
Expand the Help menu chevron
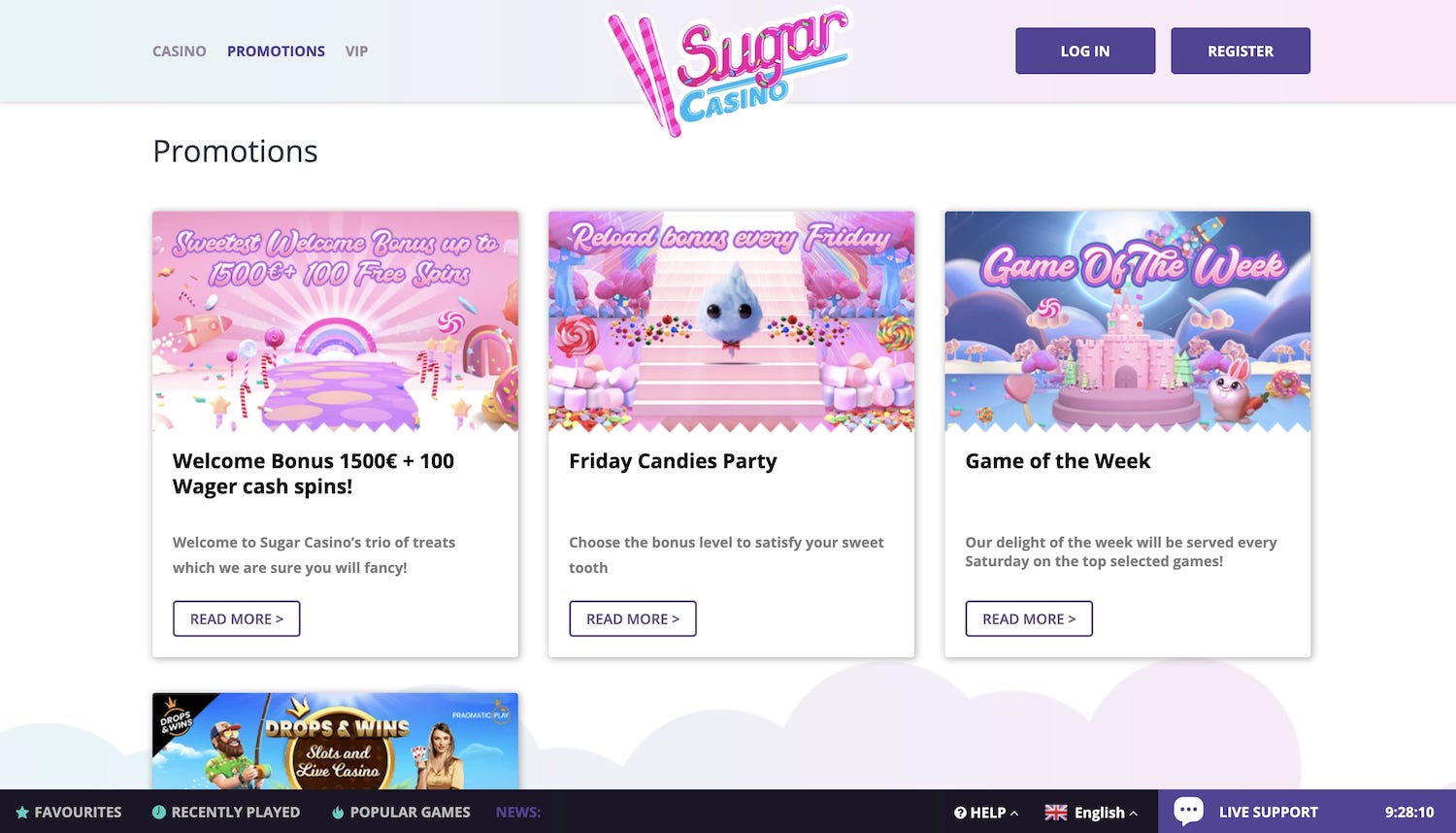1014,814
